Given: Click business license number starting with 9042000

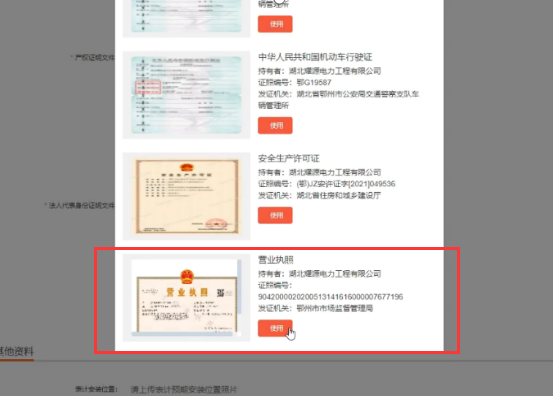Looking at the screenshot, I should coord(330,297).
